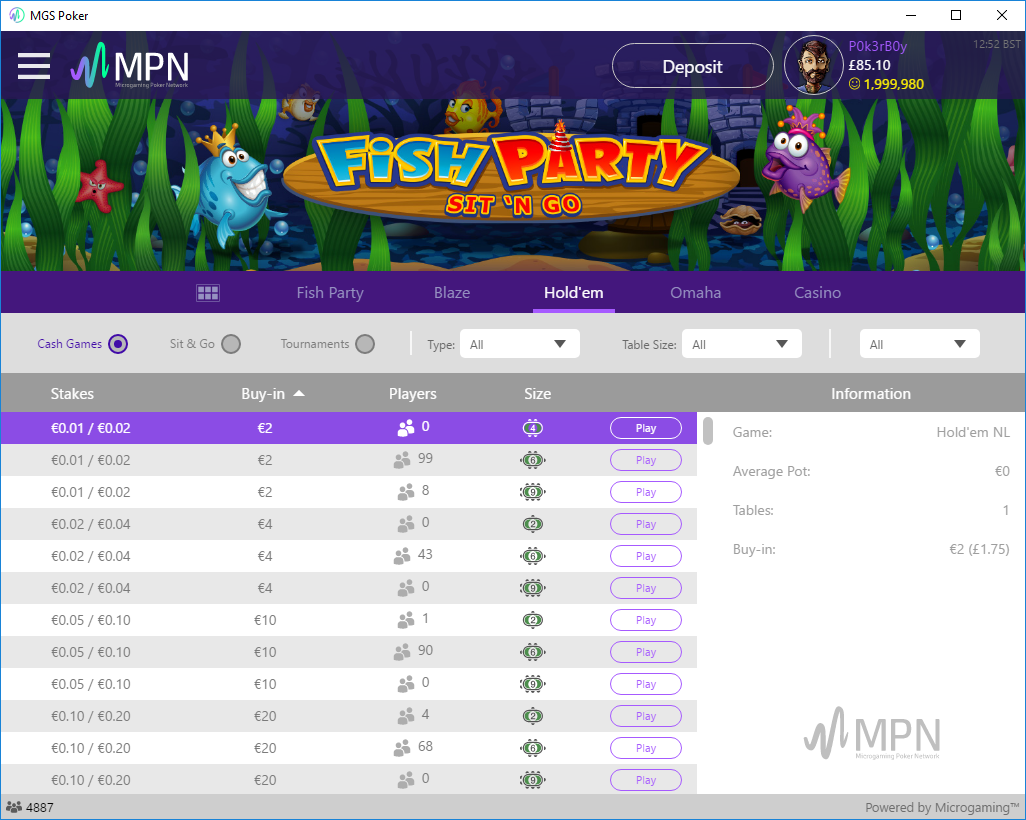Viewport: 1026px width, 820px height.
Task: Click Buy-in value €2 (£1.75) in Information
Action: 979,549
